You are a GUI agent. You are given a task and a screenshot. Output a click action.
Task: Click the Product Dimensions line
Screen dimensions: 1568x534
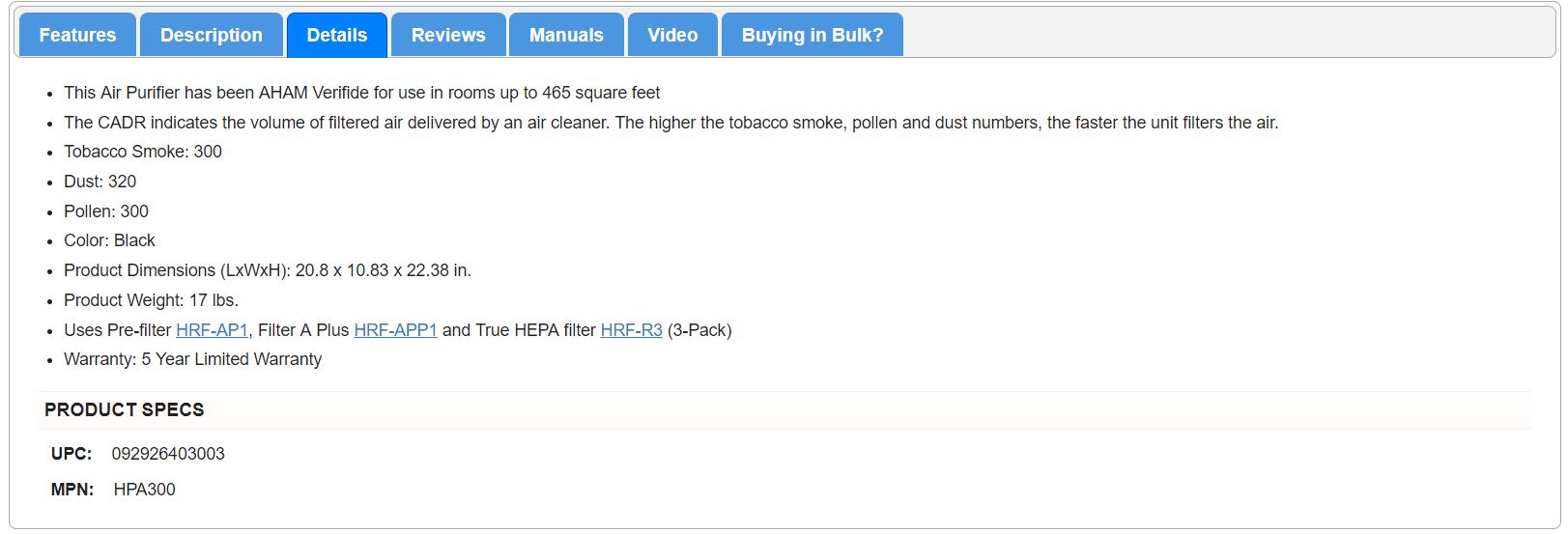click(x=268, y=270)
